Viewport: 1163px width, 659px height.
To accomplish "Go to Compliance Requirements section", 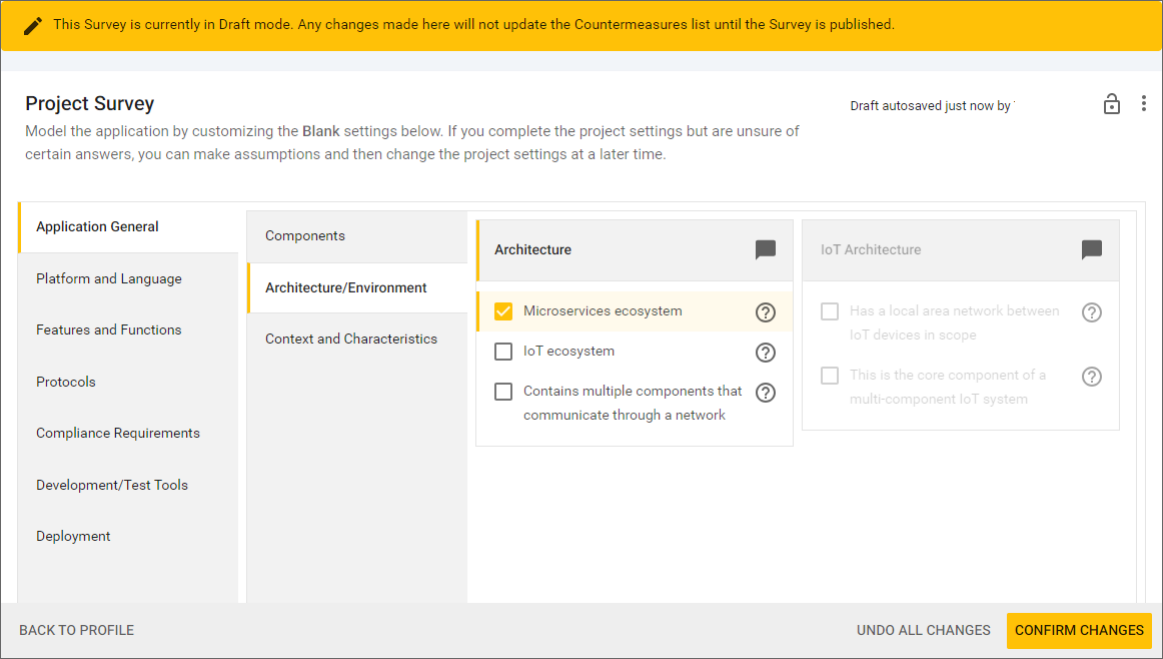I will coord(118,433).
